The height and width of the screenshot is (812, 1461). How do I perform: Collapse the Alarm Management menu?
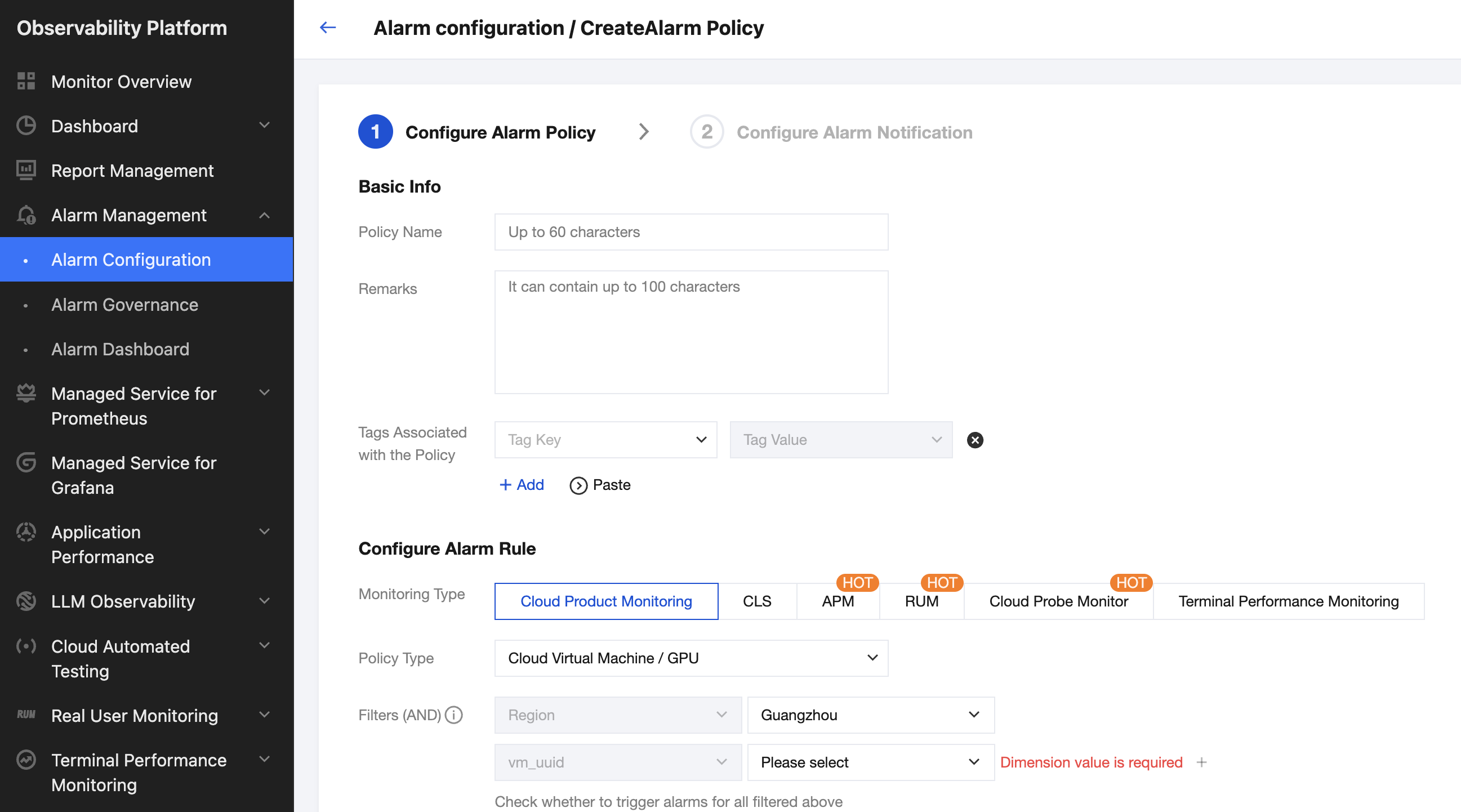click(x=264, y=216)
